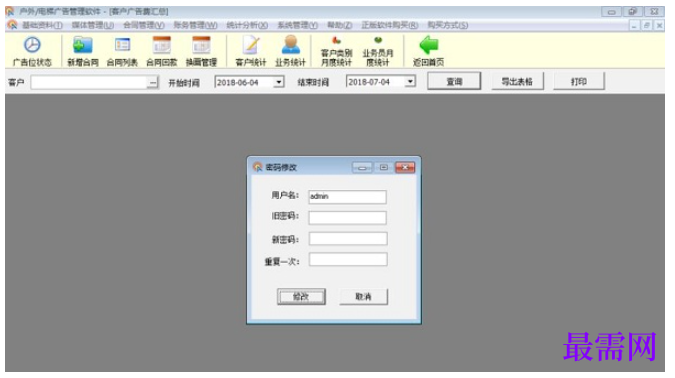Click the 新增合同 toolbar icon
Viewport: 675px width, 378px height.
(82, 45)
